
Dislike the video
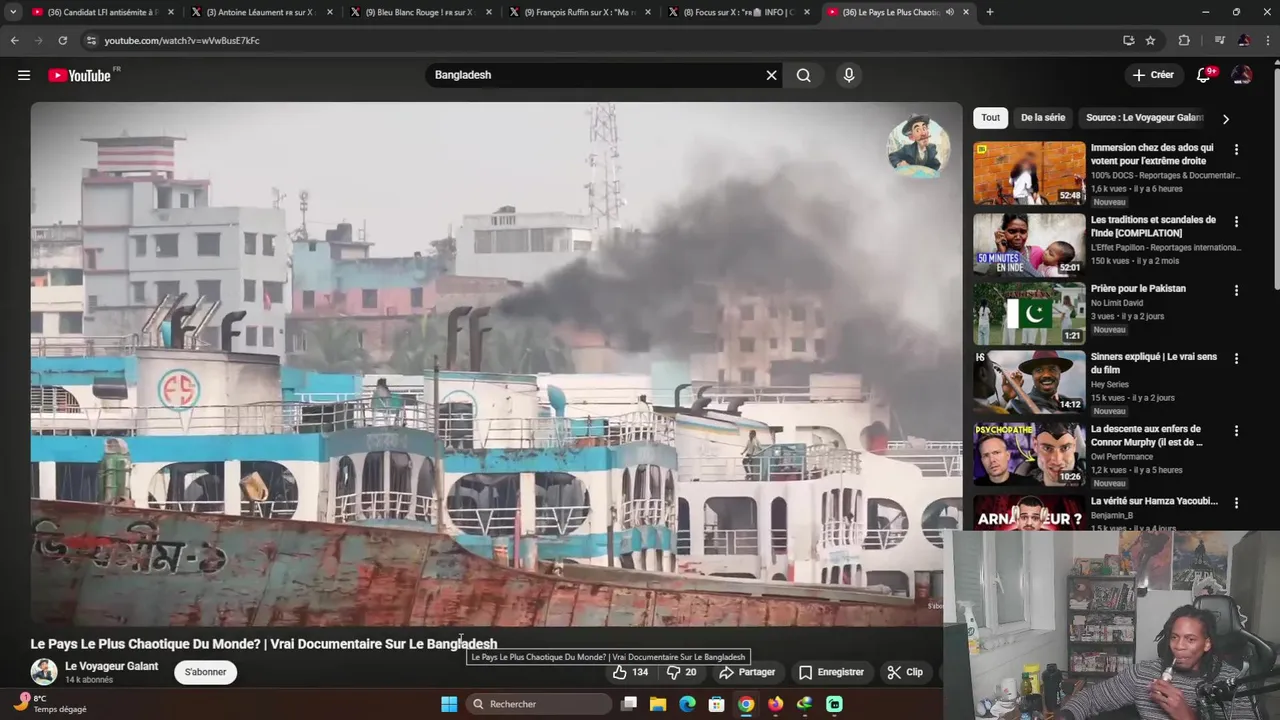684,672
